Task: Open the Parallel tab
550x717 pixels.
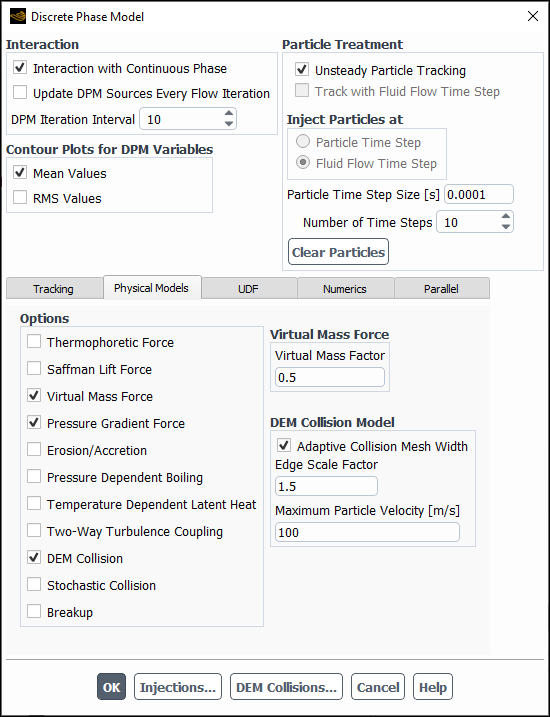Action: 441,289
